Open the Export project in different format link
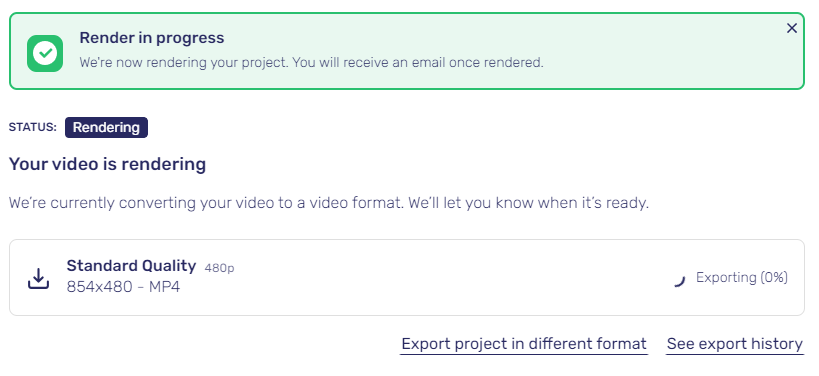The image size is (819, 376). (x=524, y=344)
